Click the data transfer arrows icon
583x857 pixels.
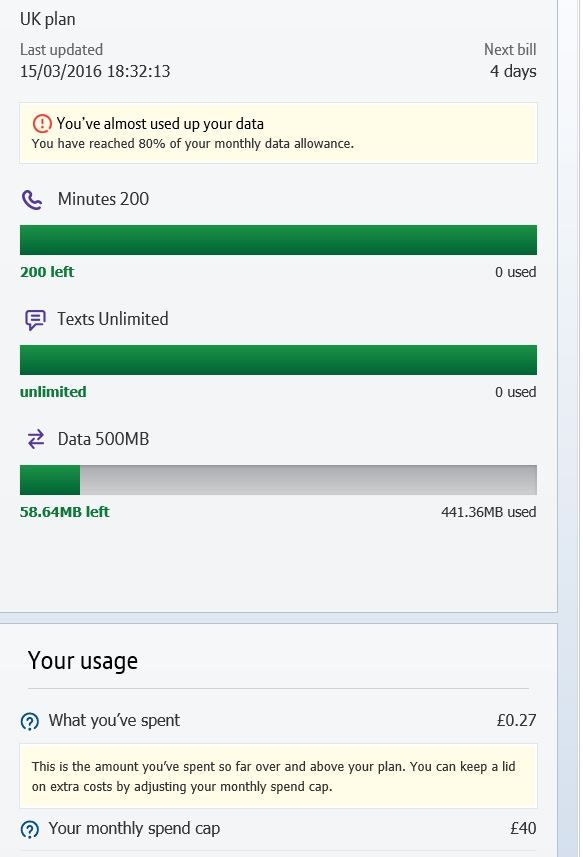(36, 439)
